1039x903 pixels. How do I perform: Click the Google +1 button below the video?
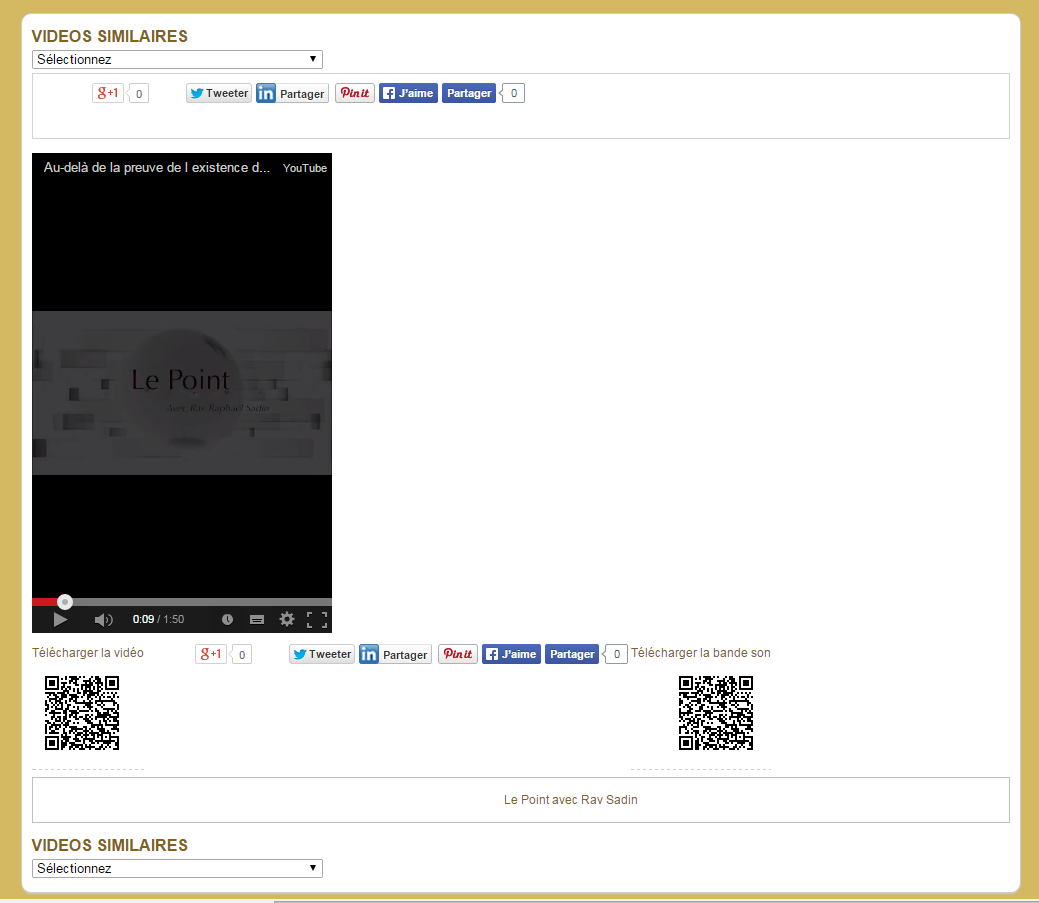[211, 655]
